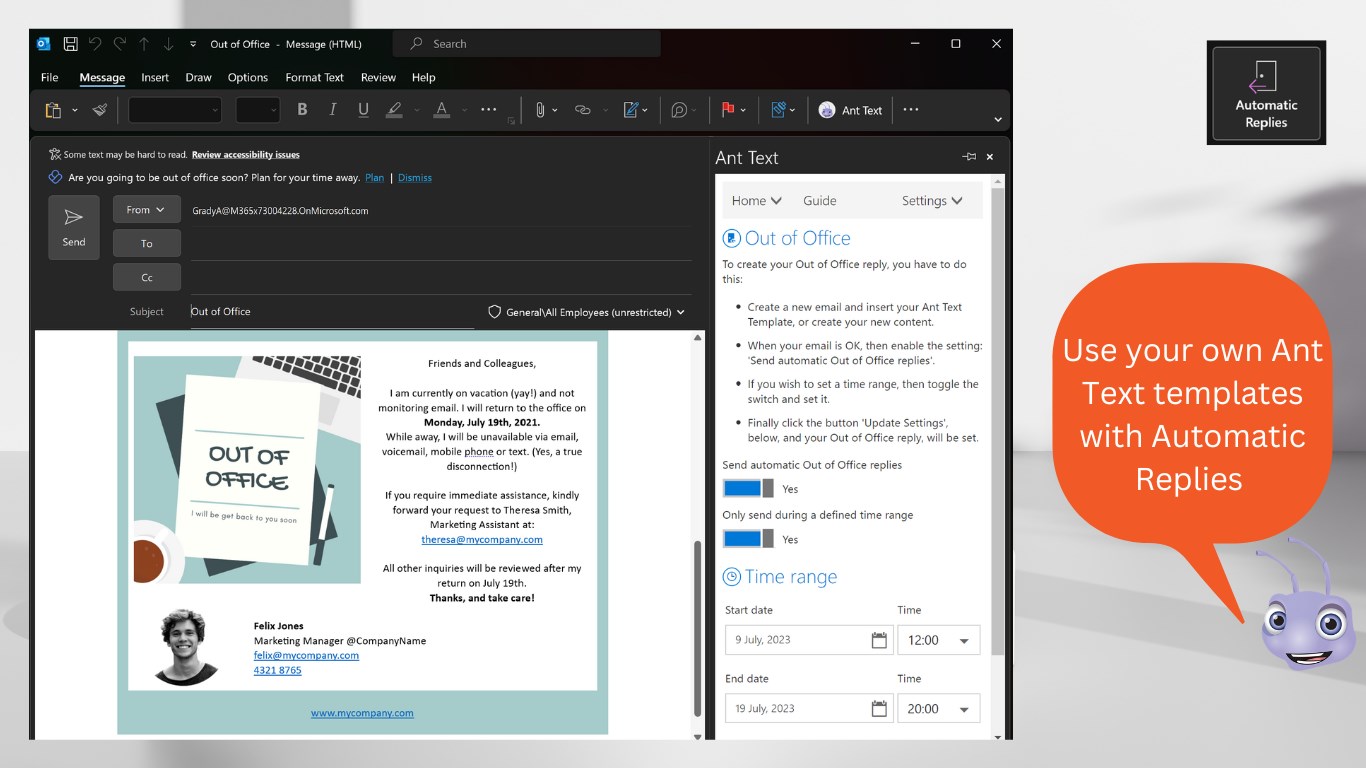Go to previous item with up arrow
Image resolution: width=1366 pixels, height=768 pixels.
[x=144, y=44]
